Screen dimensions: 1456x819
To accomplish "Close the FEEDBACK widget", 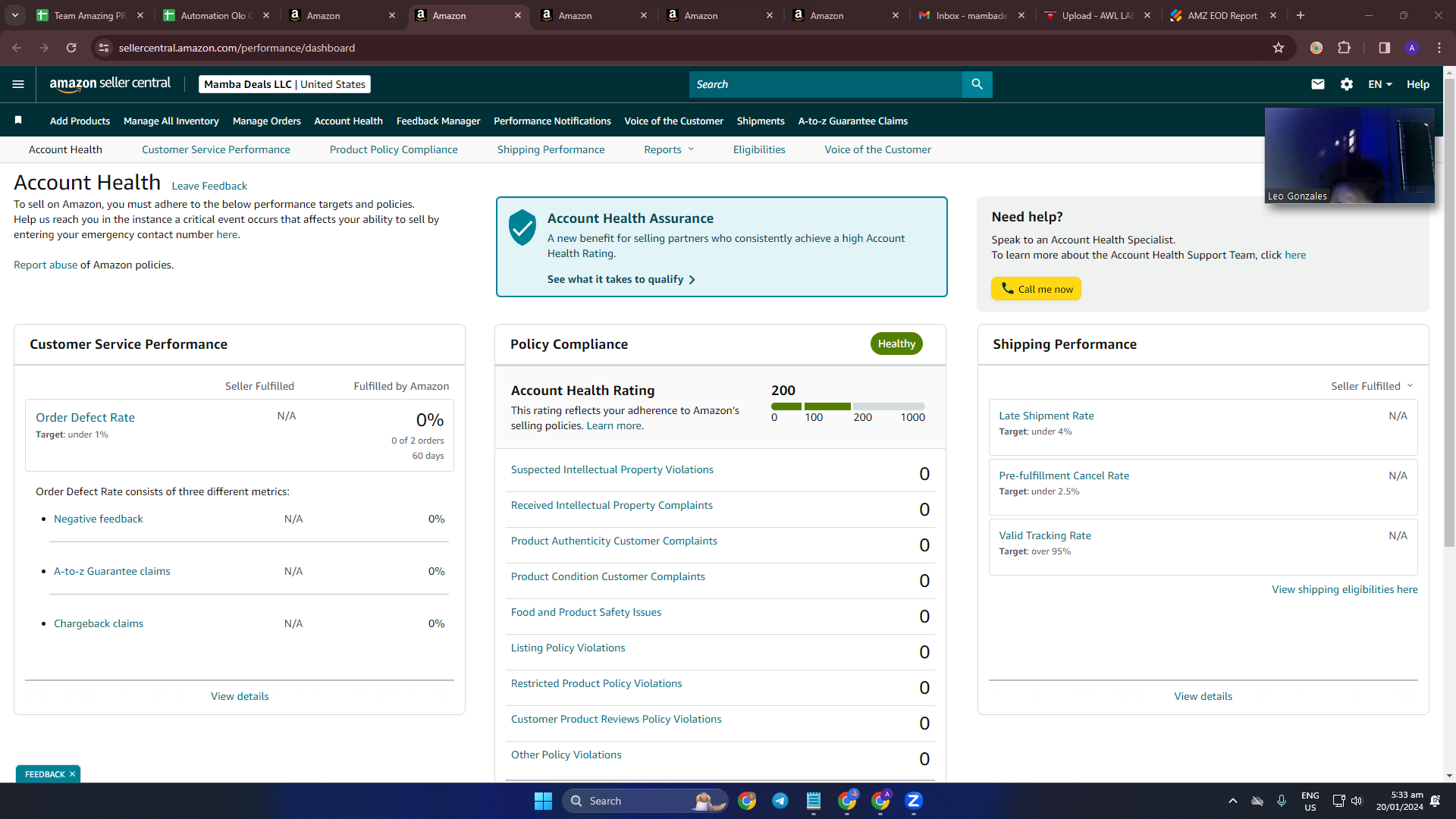I will 72,774.
